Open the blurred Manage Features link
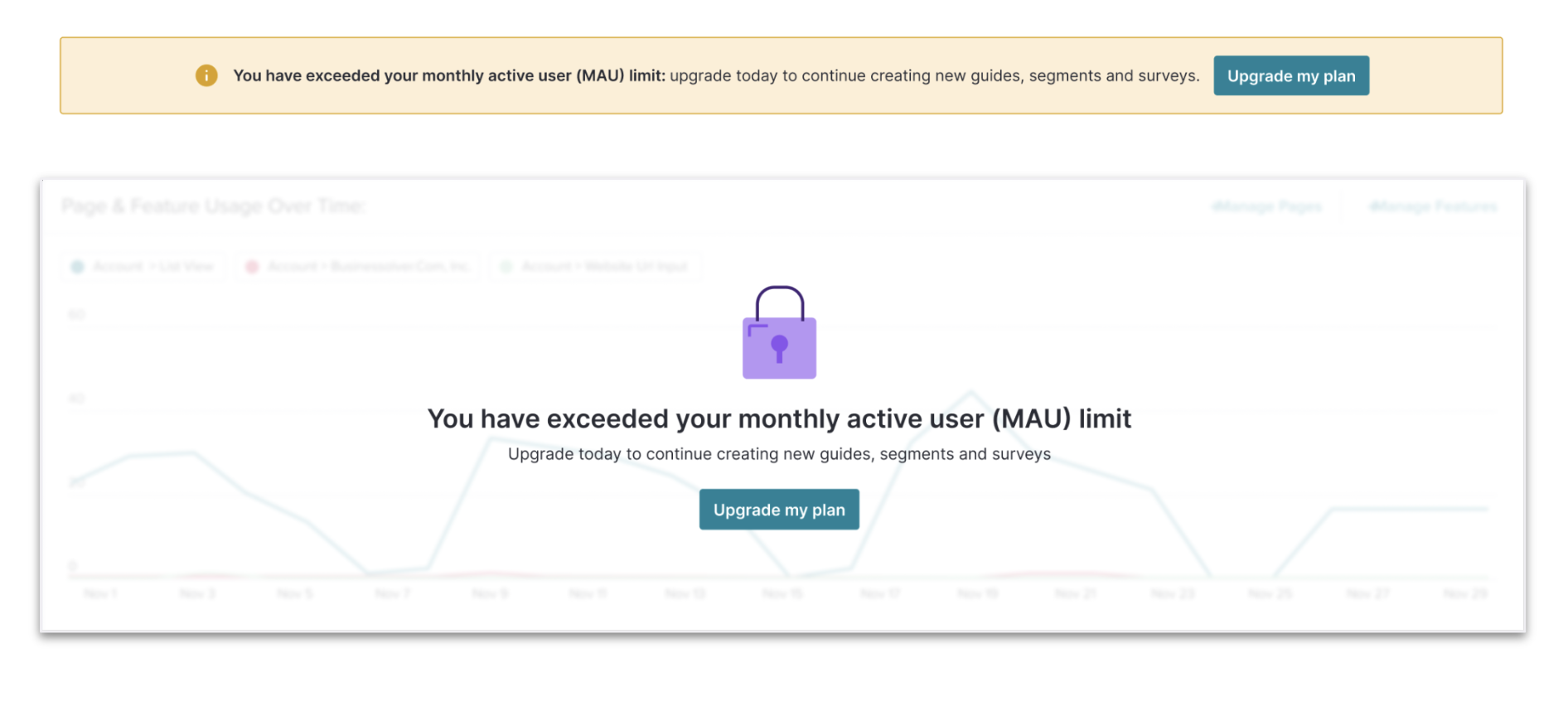 click(1433, 206)
